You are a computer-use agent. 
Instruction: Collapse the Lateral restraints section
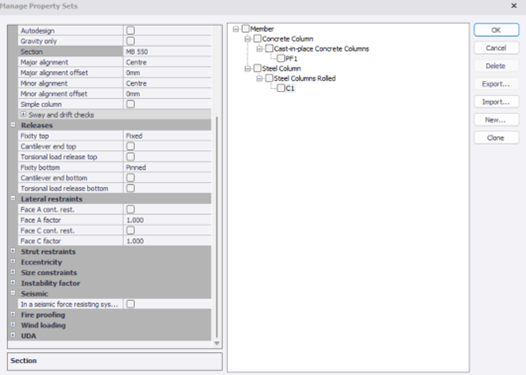click(x=13, y=199)
